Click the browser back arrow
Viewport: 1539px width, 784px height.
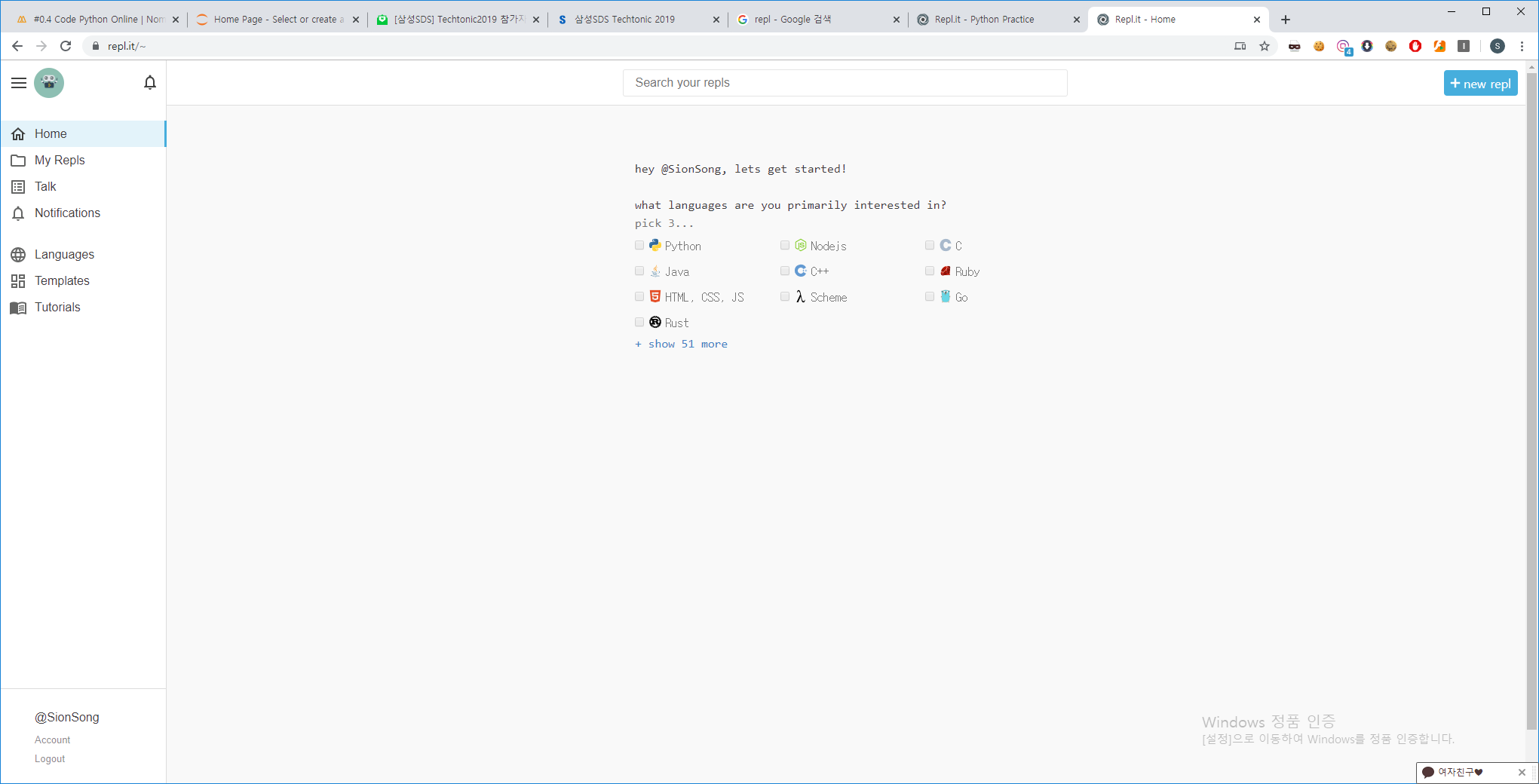[17, 46]
